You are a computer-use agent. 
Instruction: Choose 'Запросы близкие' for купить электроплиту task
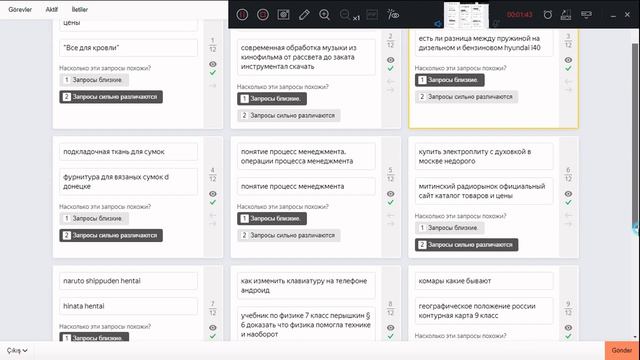point(450,228)
